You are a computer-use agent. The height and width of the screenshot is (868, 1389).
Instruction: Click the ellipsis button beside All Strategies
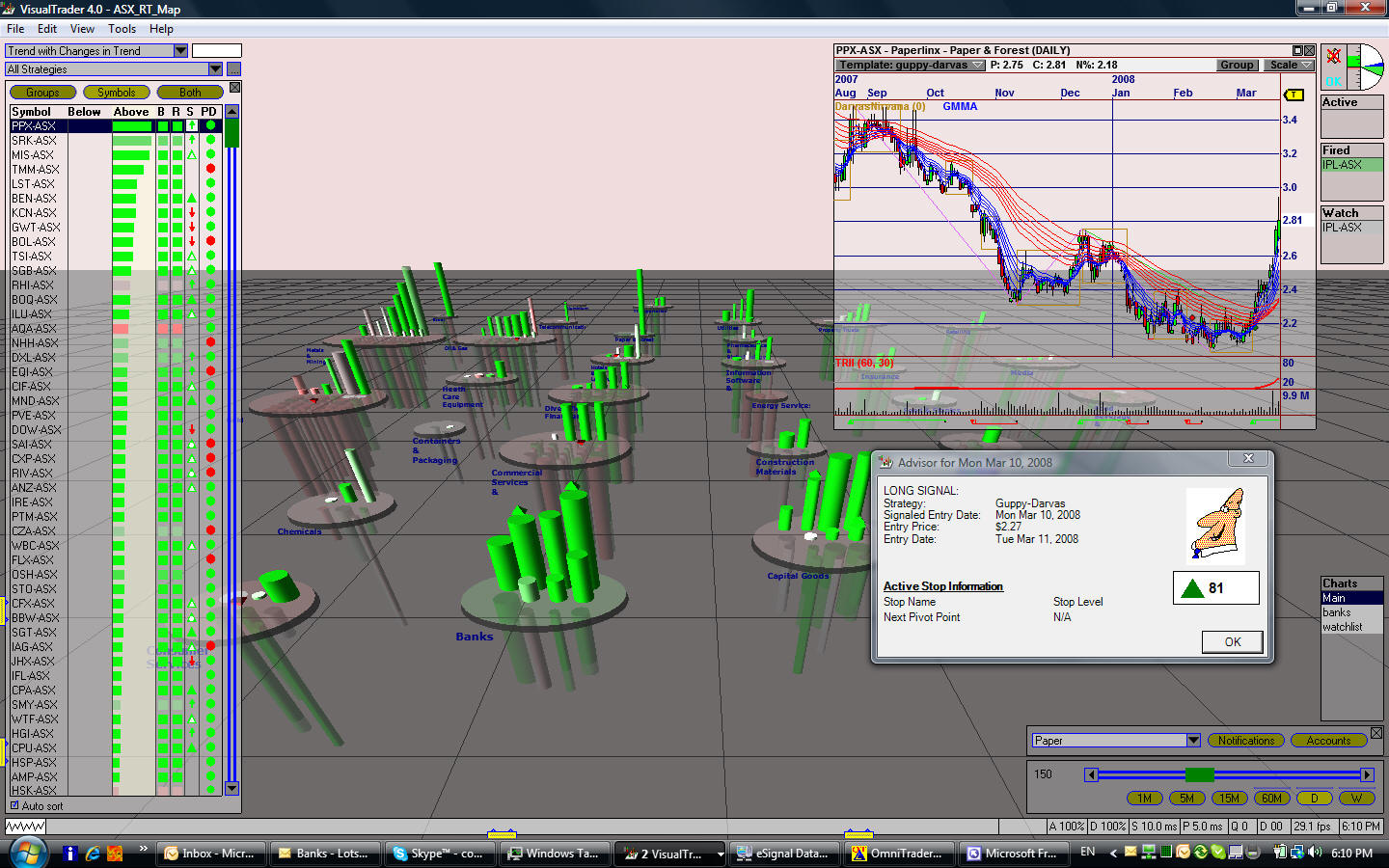[x=233, y=69]
